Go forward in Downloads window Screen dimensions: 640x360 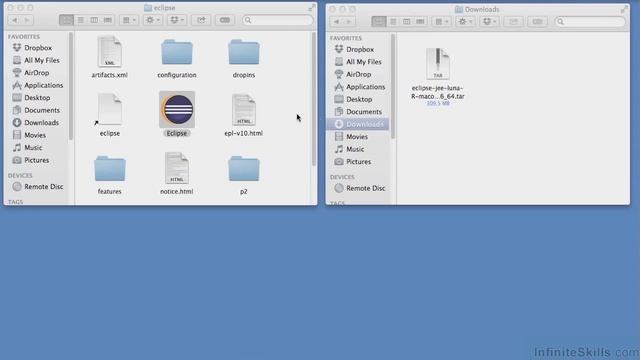coord(349,22)
